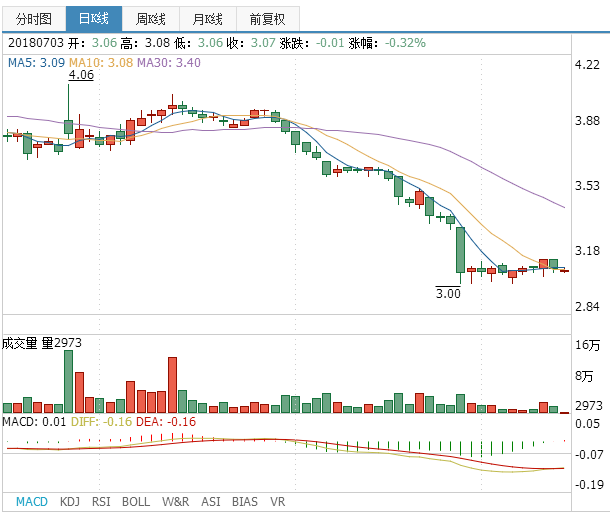Show the MACD indicator

[32, 501]
